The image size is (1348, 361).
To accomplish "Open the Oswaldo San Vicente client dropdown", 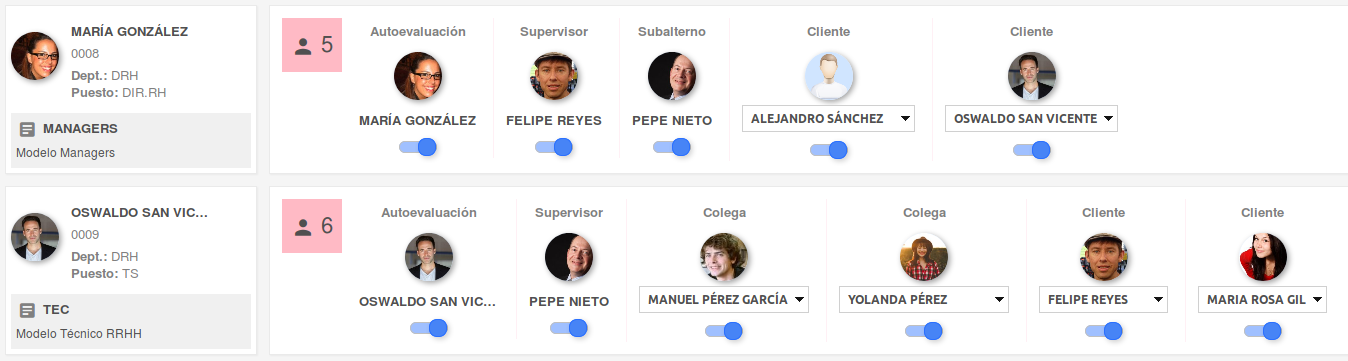I will point(1031,118).
